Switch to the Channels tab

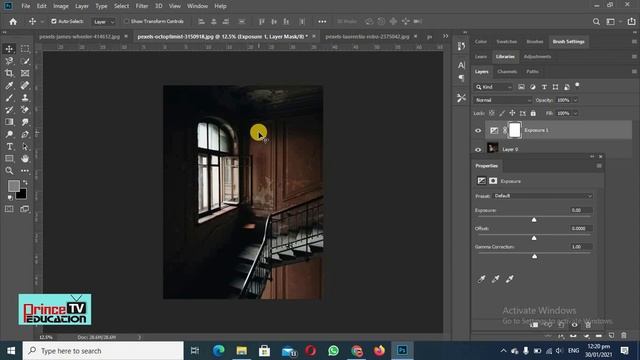(507, 71)
